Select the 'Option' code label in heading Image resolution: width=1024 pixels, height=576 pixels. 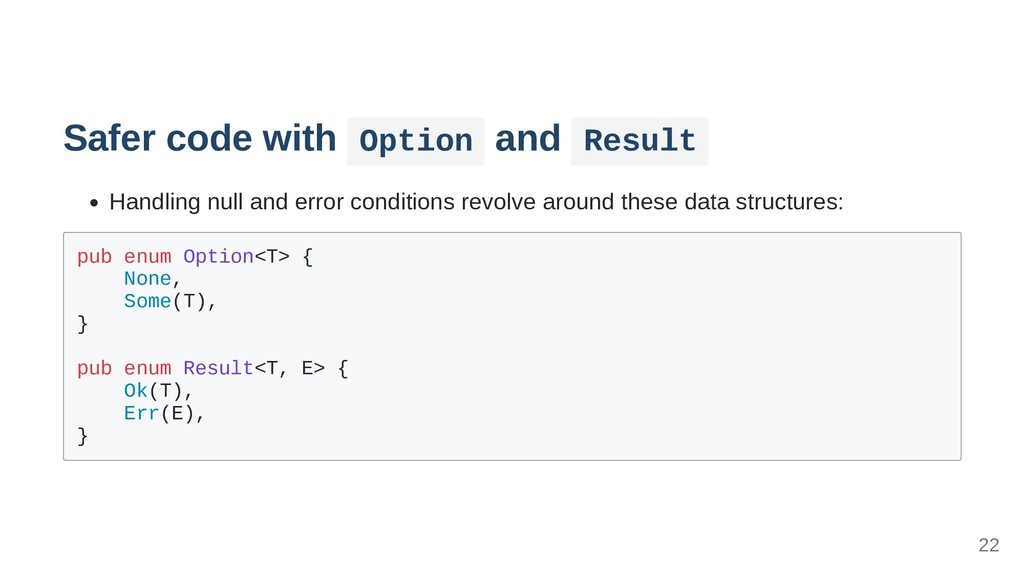click(x=416, y=141)
